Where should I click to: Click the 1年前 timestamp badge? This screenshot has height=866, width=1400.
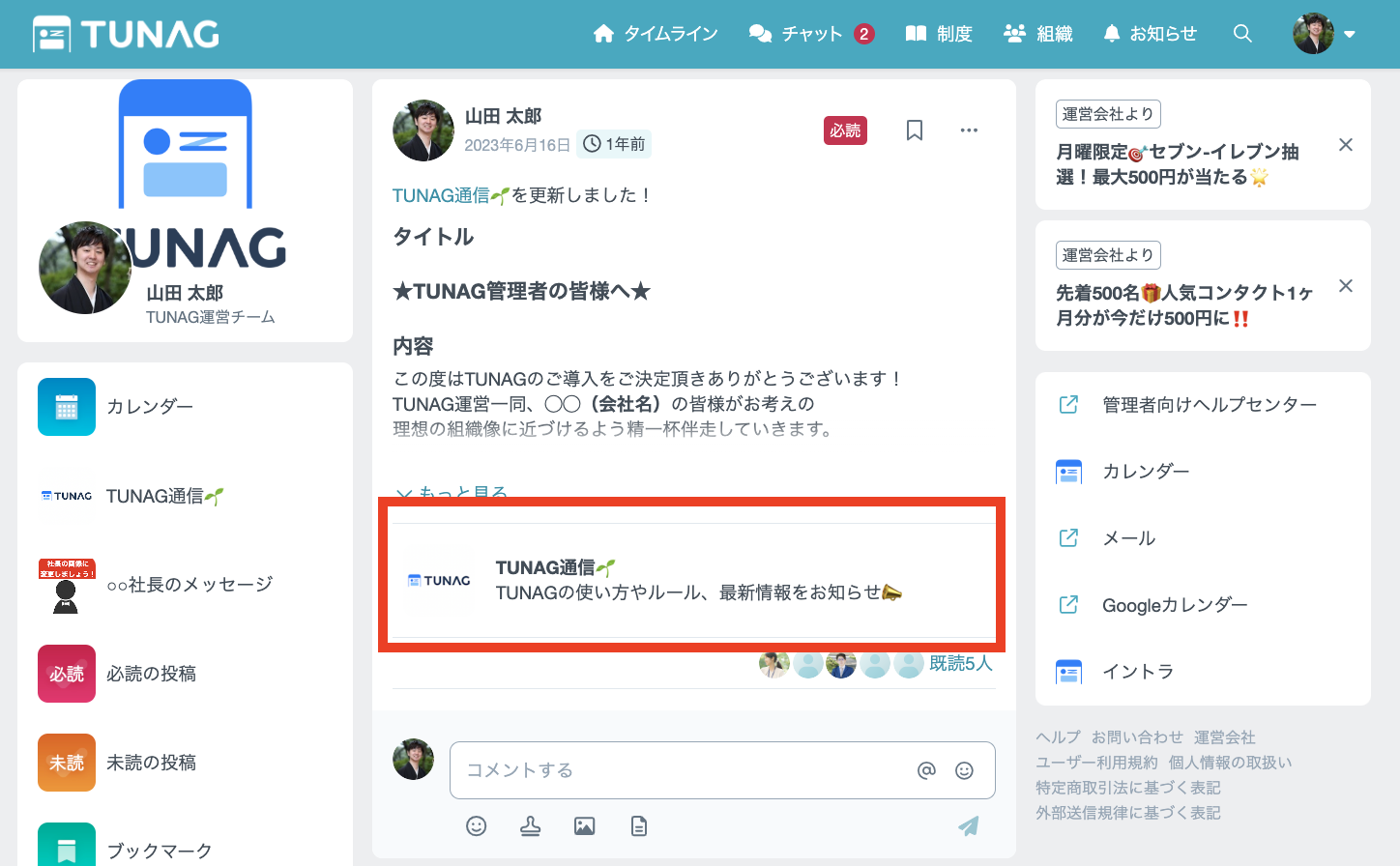(615, 144)
